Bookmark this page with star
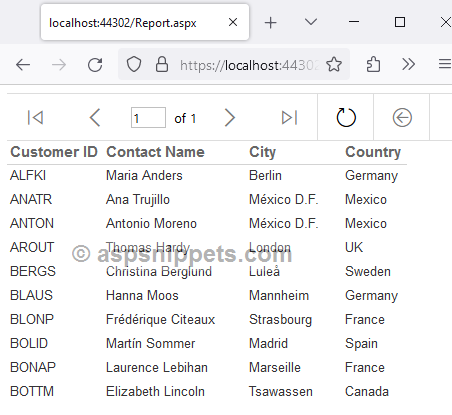The height and width of the screenshot is (415, 452). tap(334, 64)
